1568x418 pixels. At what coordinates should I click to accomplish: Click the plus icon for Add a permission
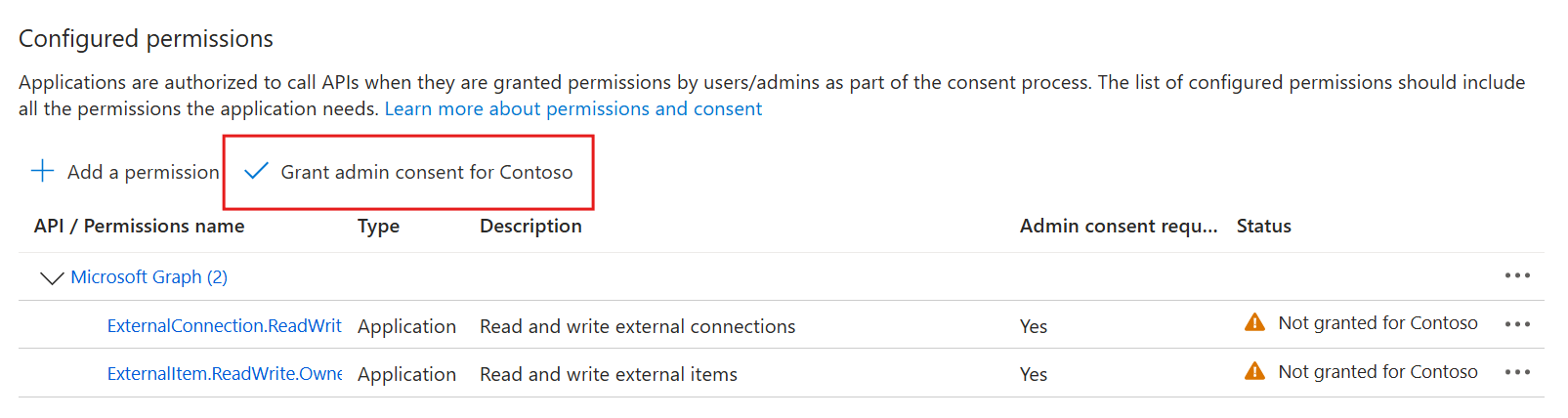[43, 172]
